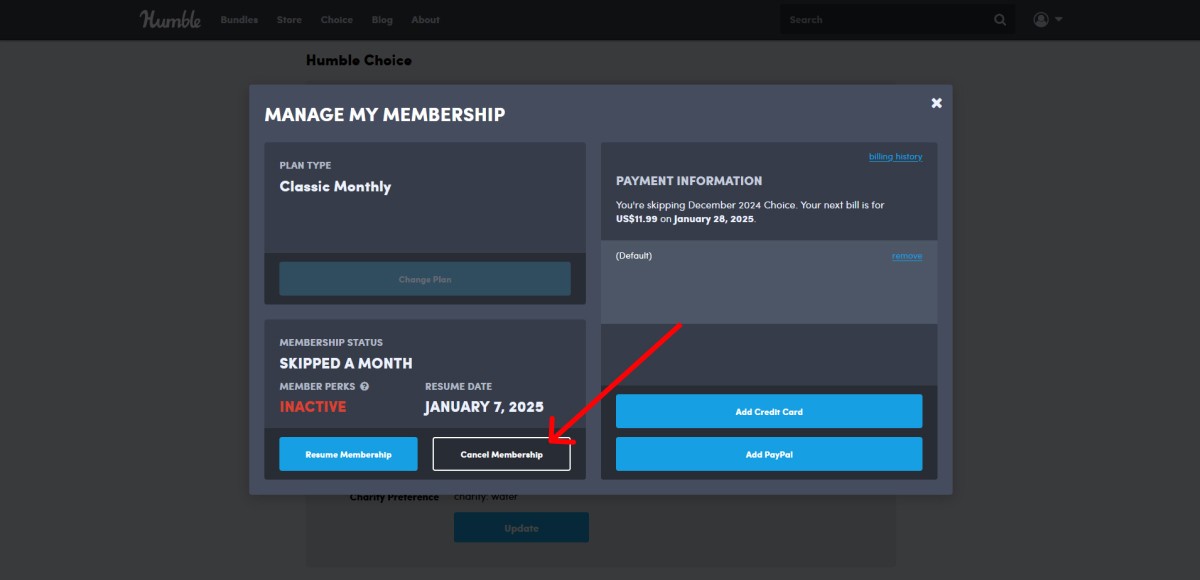Open the billing history link

pyautogui.click(x=895, y=157)
